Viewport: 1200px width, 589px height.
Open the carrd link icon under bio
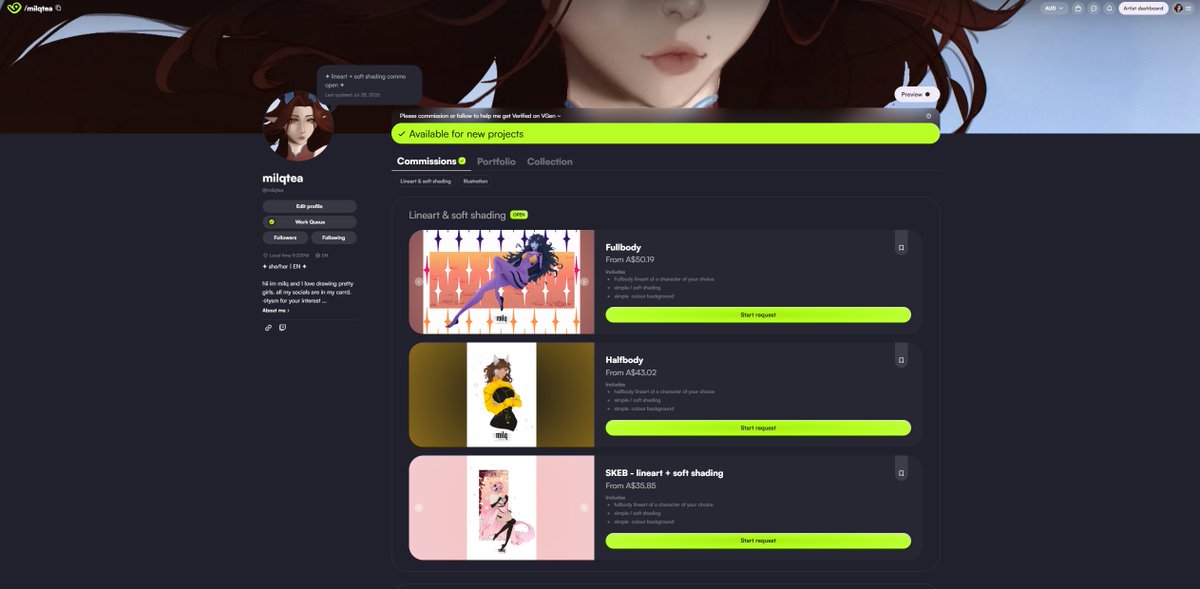coord(268,327)
